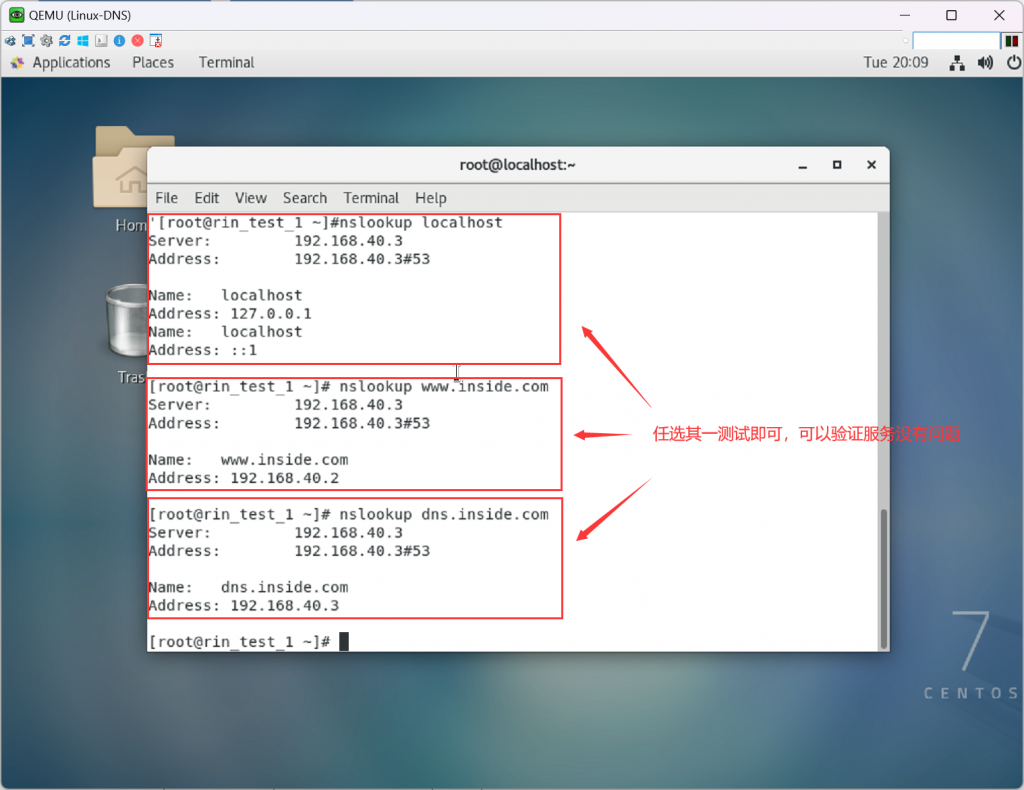Open QEMU settings gear icon
Viewport: 1024px width, 790px height.
pyautogui.click(x=46, y=41)
